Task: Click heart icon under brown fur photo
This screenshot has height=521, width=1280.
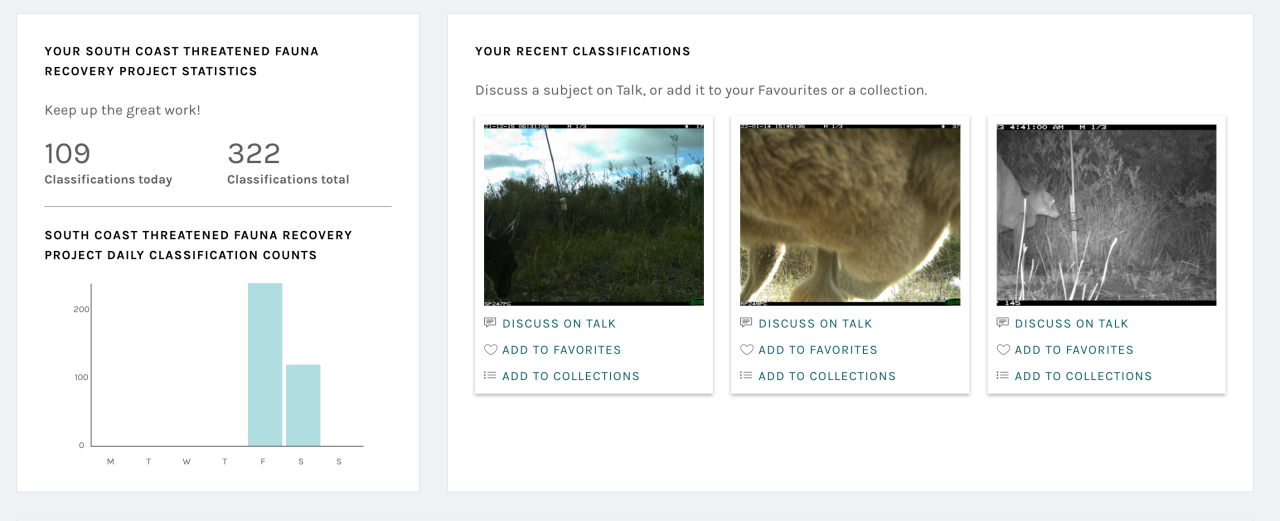Action: pyautogui.click(x=746, y=350)
